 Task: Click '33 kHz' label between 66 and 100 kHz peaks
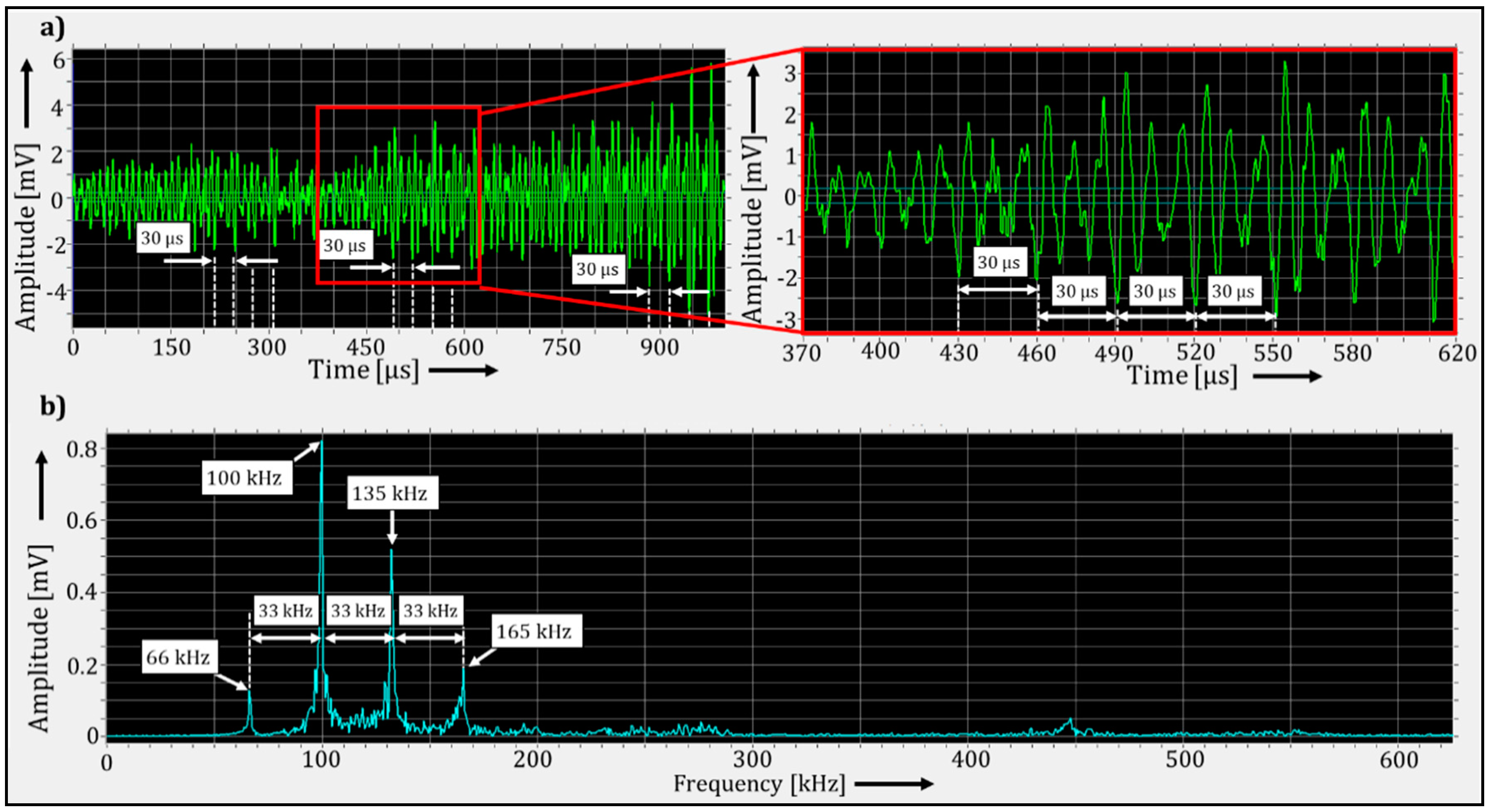coord(286,611)
